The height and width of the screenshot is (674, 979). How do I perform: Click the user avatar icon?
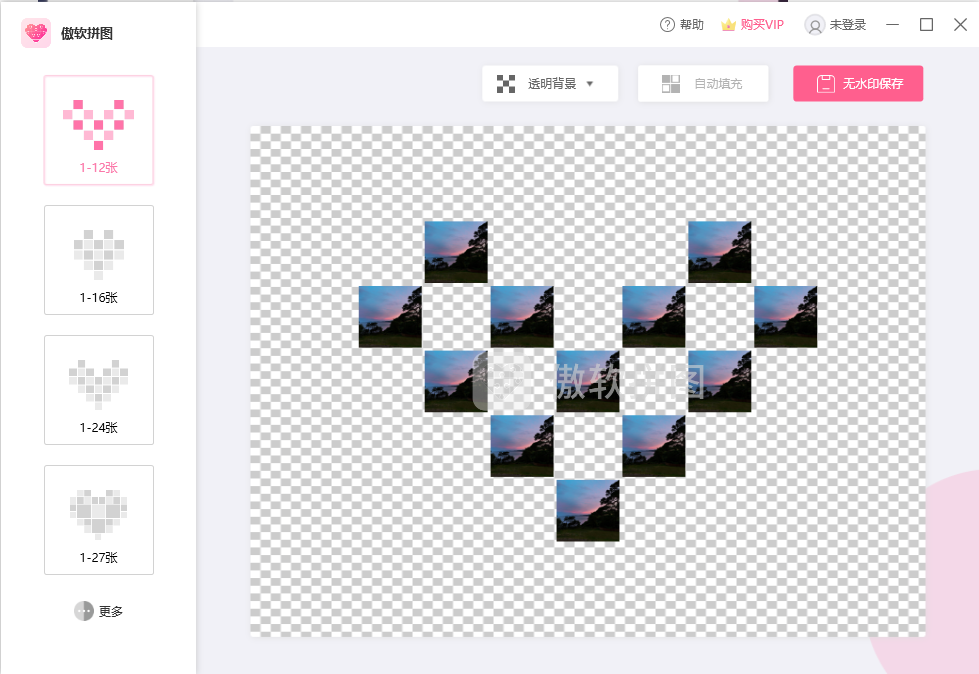(814, 25)
